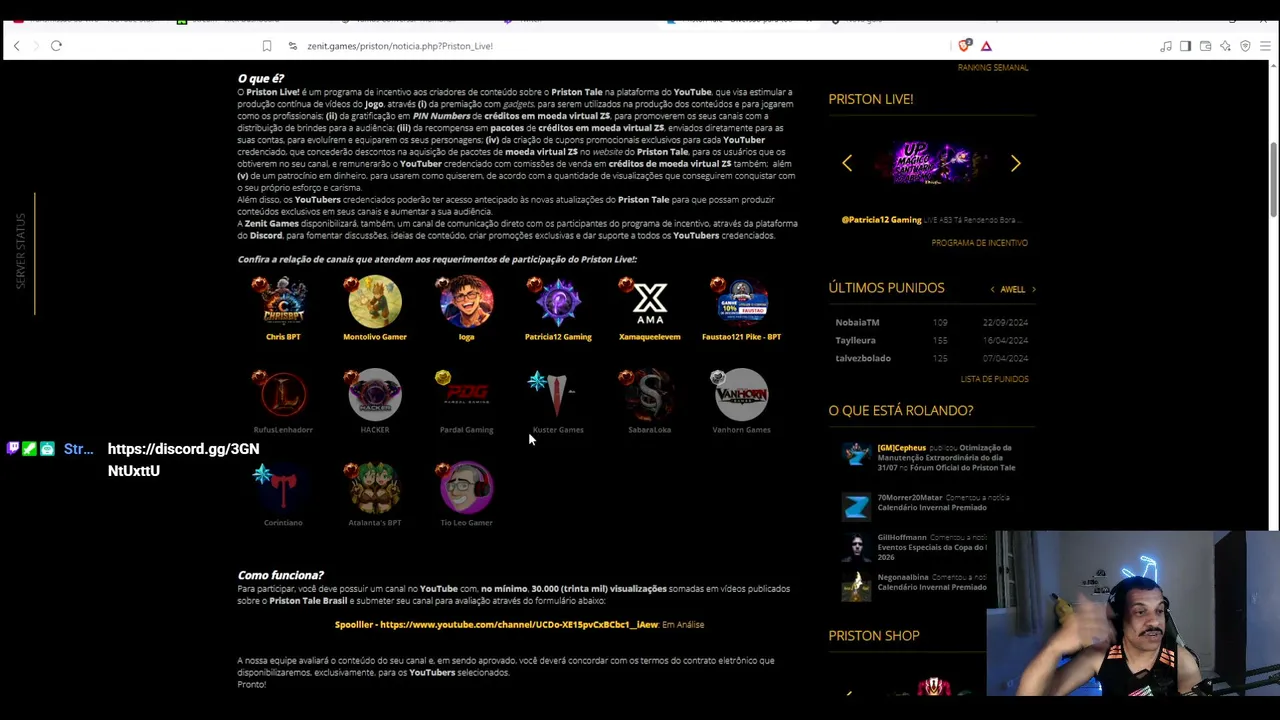Open the Faustao121 Pike - BPT avatar
The height and width of the screenshot is (720, 1280).
pyautogui.click(x=741, y=301)
